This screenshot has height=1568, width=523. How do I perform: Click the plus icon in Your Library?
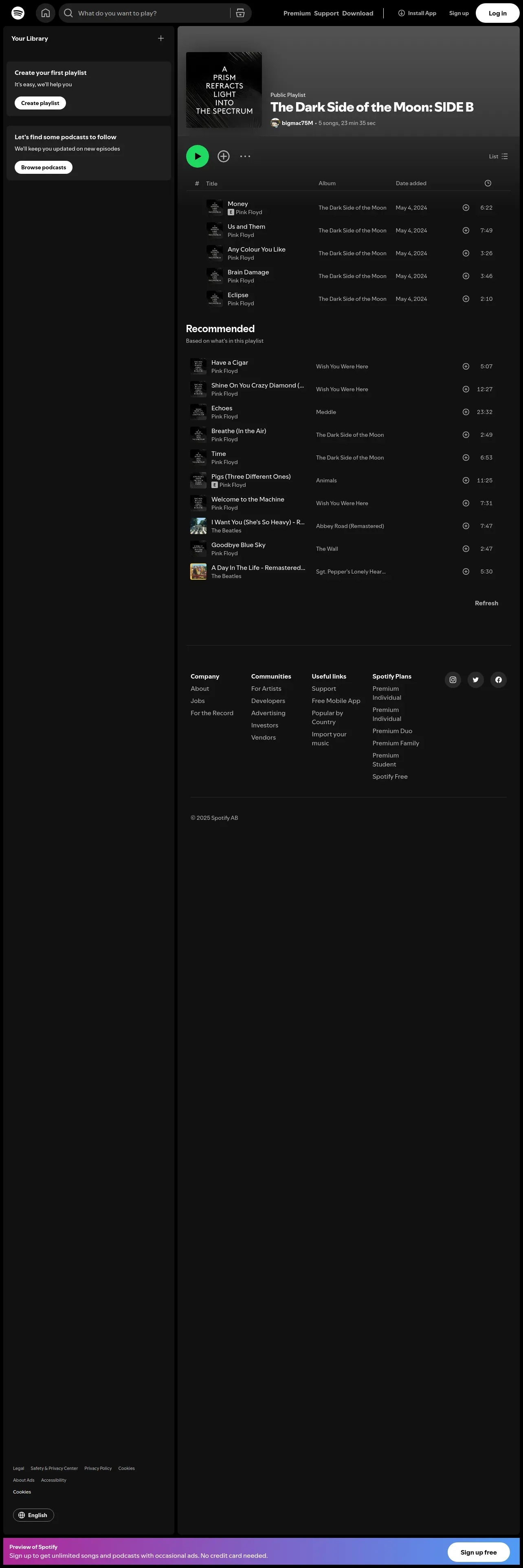tap(161, 38)
